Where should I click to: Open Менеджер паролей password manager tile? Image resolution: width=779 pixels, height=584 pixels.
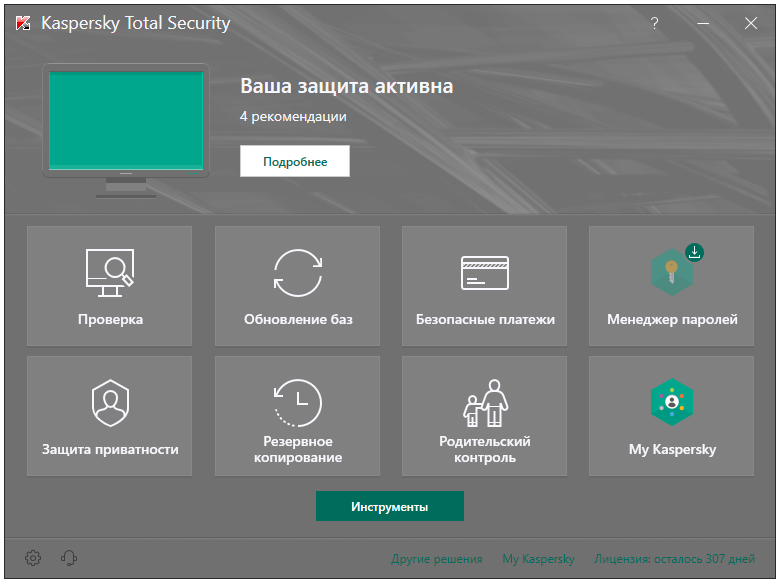671,286
